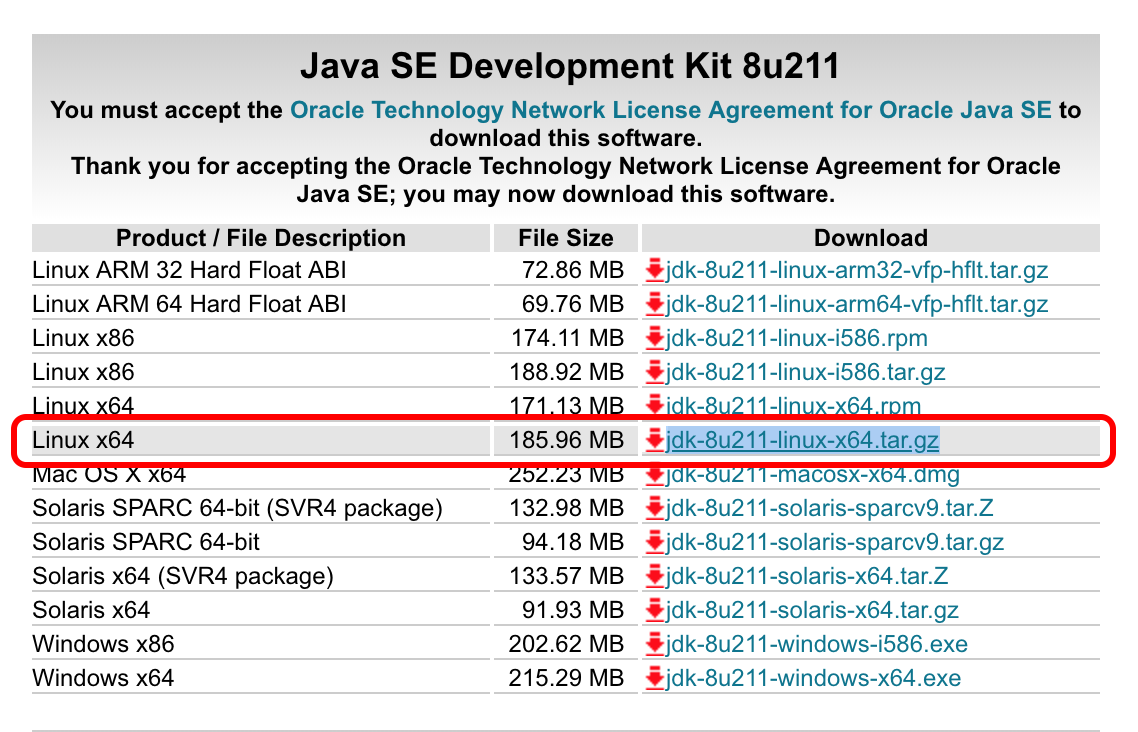Select the Linux ARM 32 Hard Float ABI description

[x=189, y=270]
